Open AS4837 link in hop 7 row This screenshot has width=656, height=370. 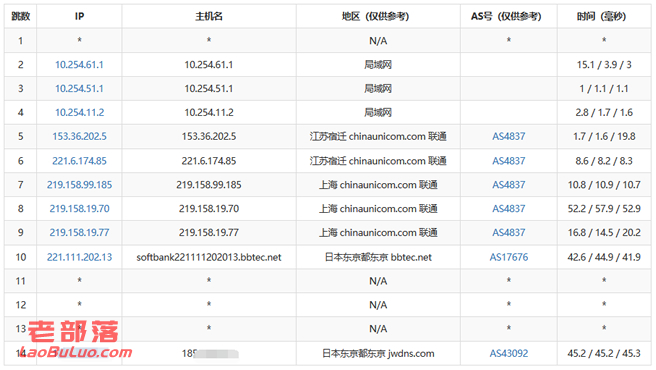point(509,185)
